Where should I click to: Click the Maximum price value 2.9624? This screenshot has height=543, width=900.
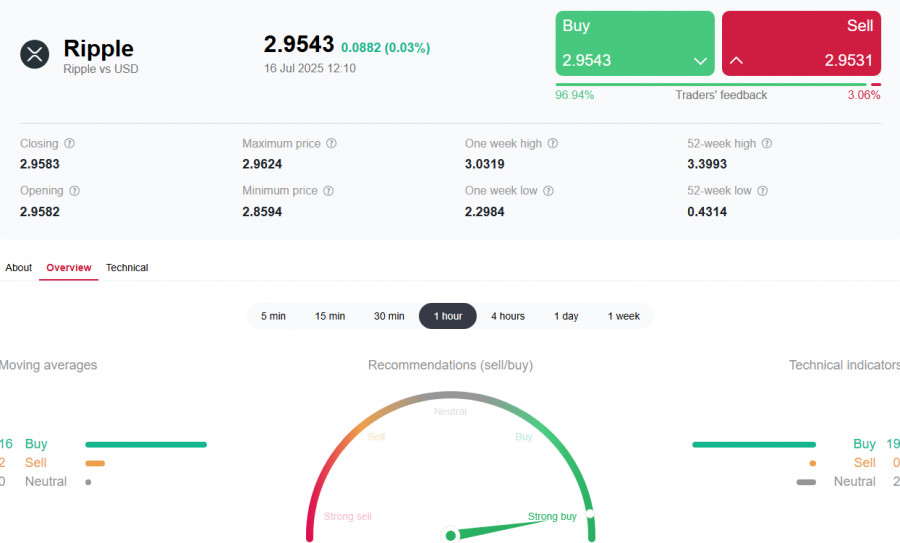coord(262,164)
